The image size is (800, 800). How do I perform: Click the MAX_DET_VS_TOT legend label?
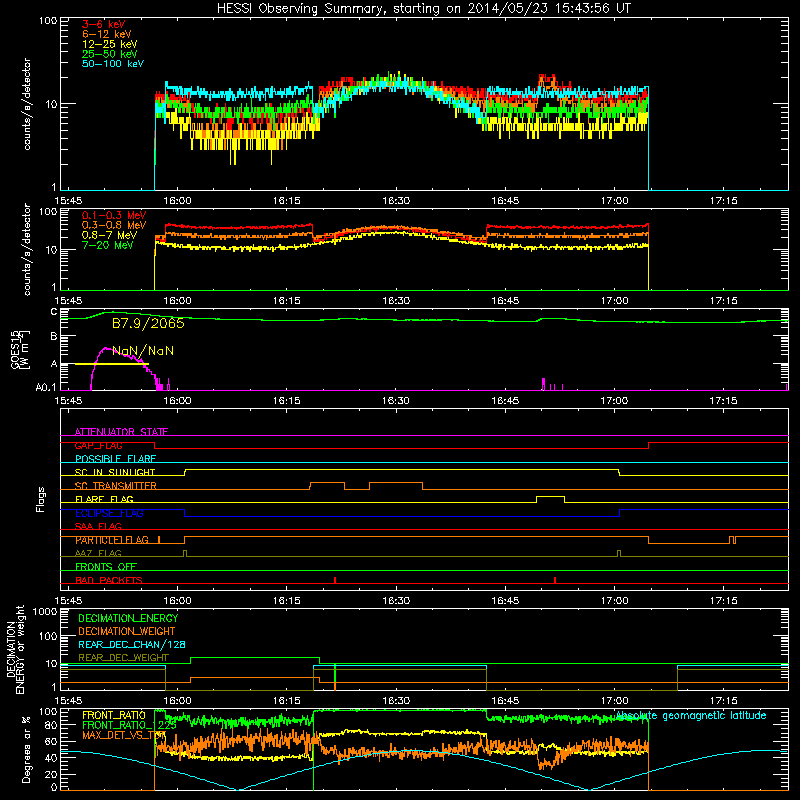[x=124, y=736]
